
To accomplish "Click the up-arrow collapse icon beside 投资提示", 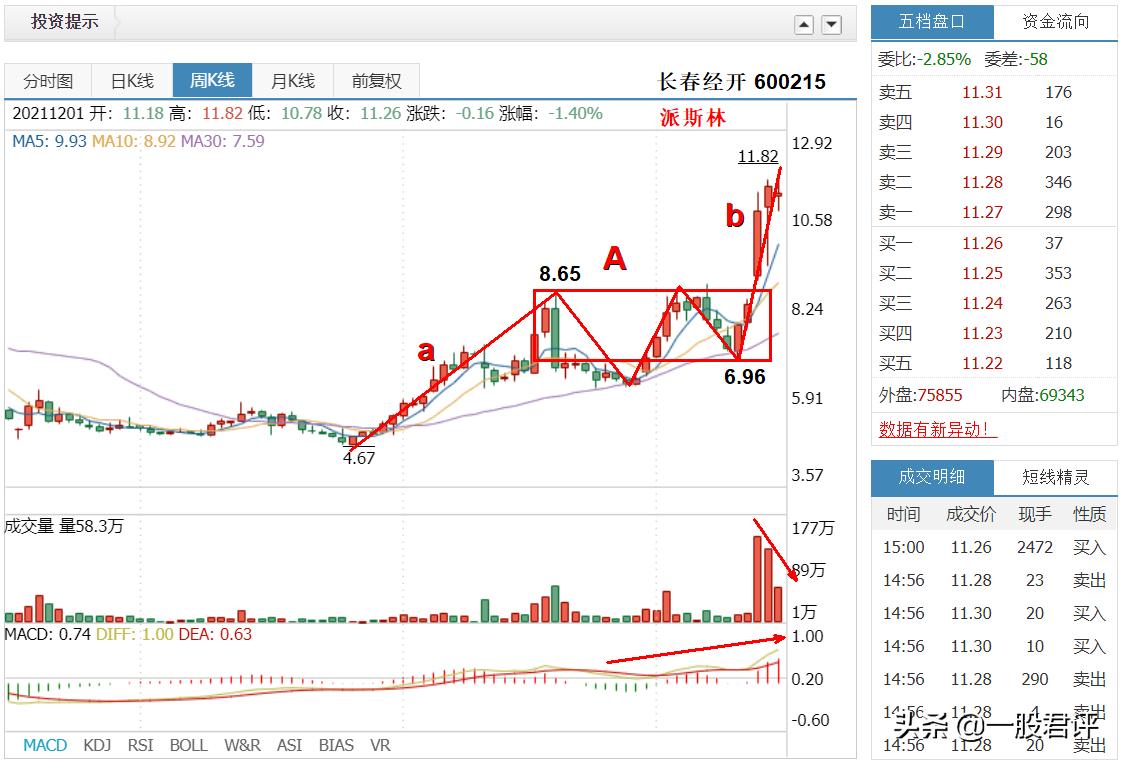I will pos(804,23).
